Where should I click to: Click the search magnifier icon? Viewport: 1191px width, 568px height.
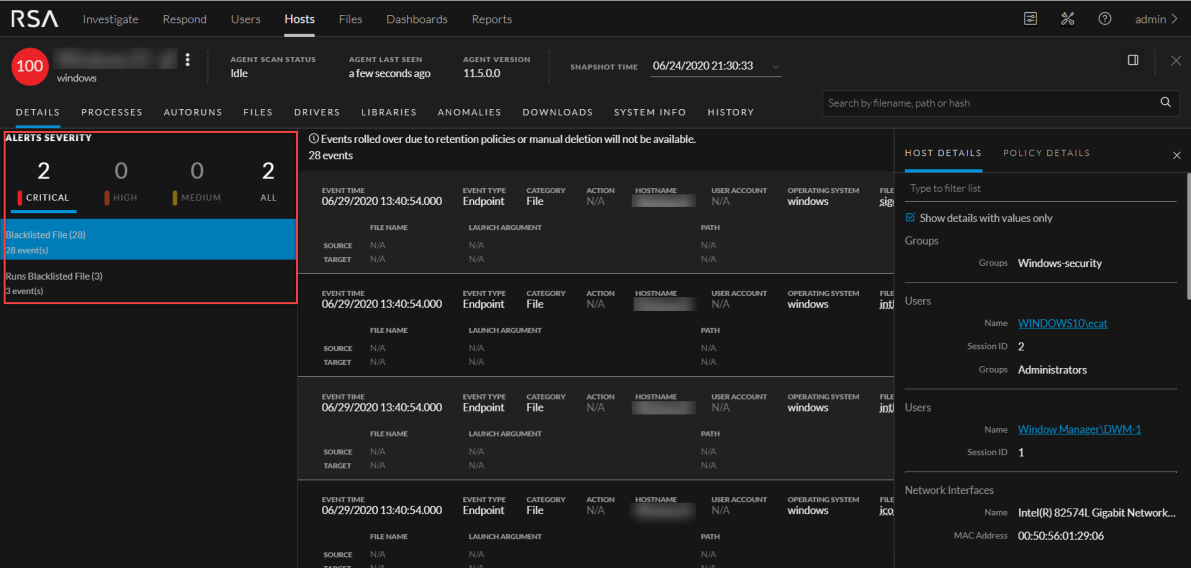(1165, 102)
